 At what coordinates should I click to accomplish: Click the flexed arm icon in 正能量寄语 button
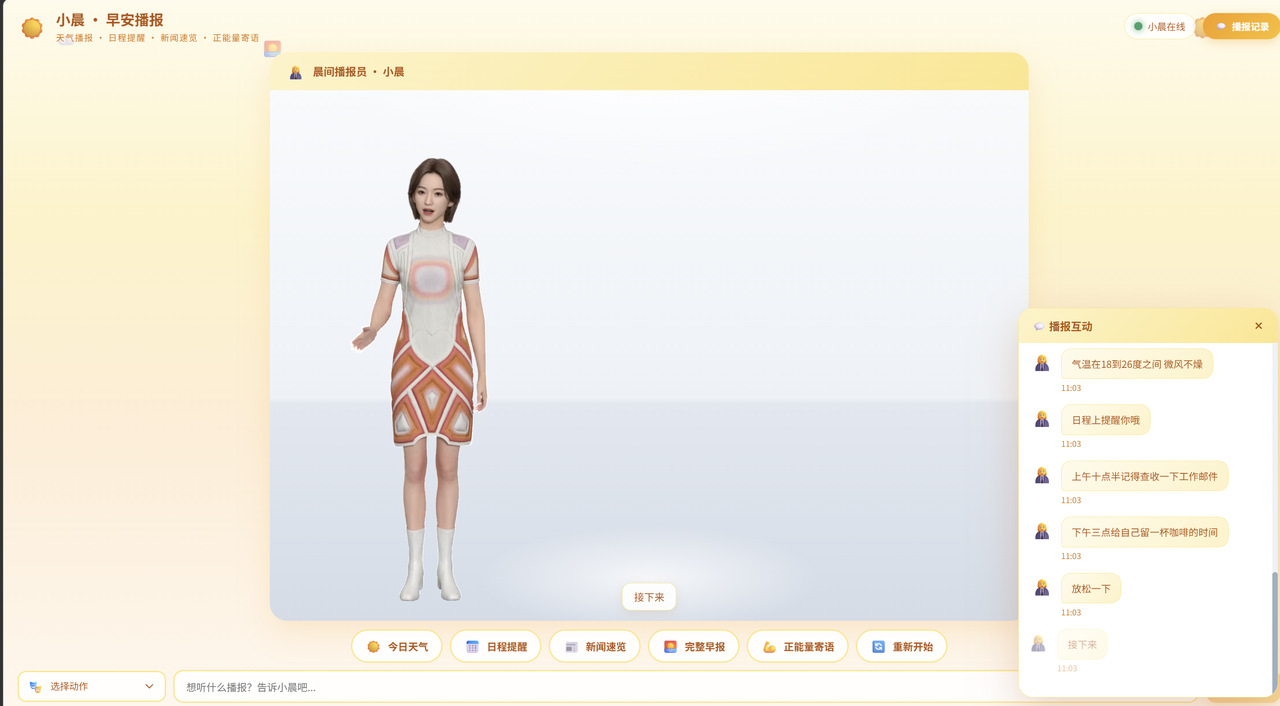click(769, 647)
